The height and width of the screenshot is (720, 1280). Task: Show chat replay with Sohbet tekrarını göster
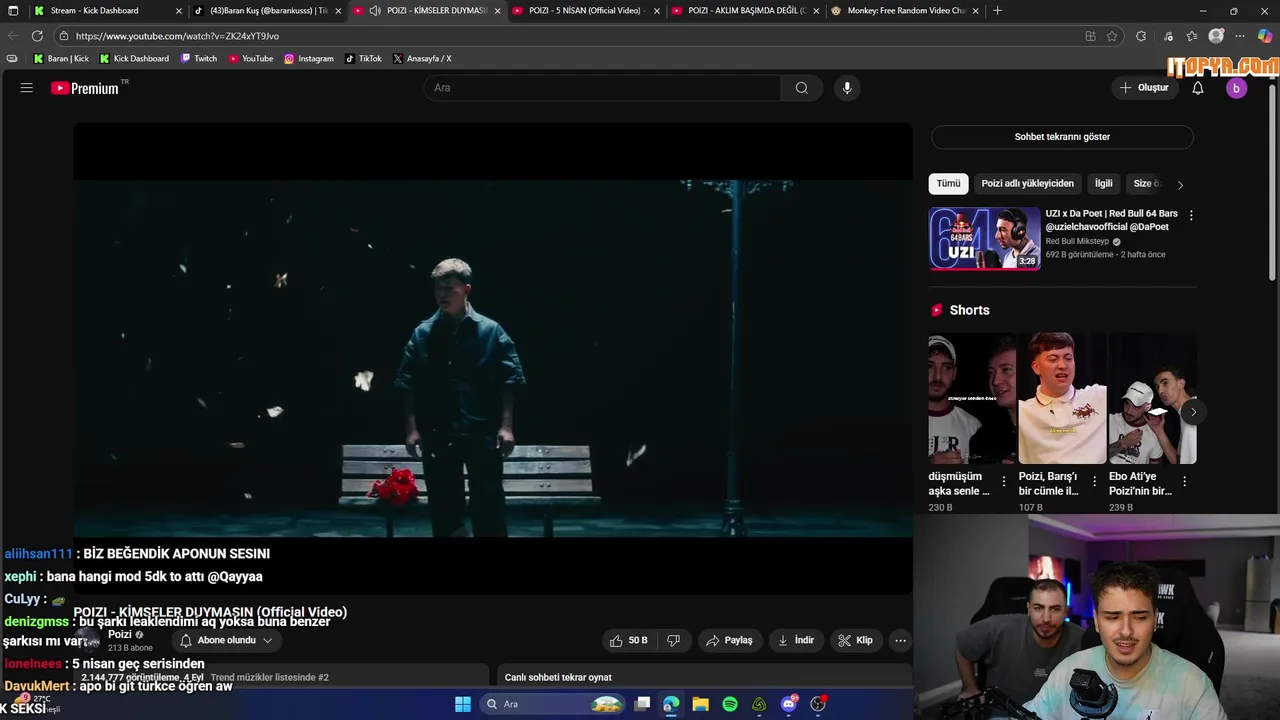tap(1062, 137)
